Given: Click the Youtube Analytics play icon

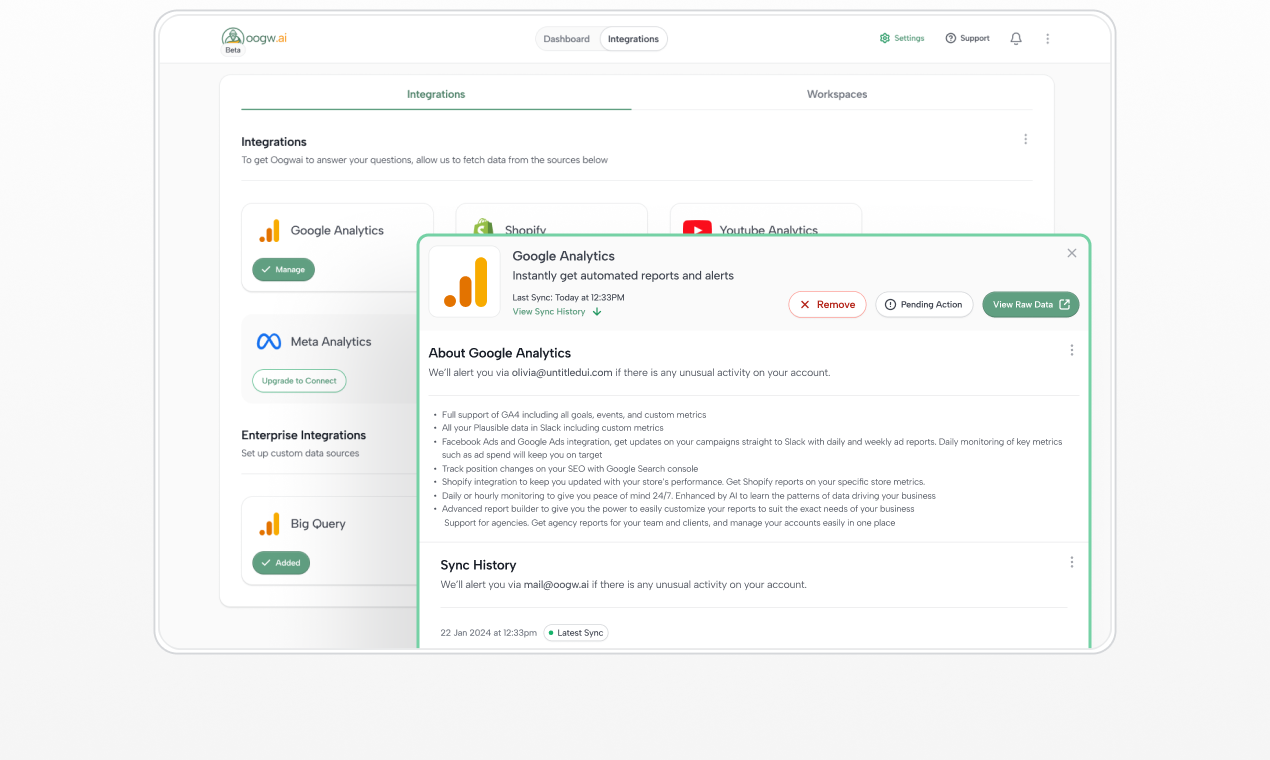Looking at the screenshot, I should pyautogui.click(x=697, y=229).
